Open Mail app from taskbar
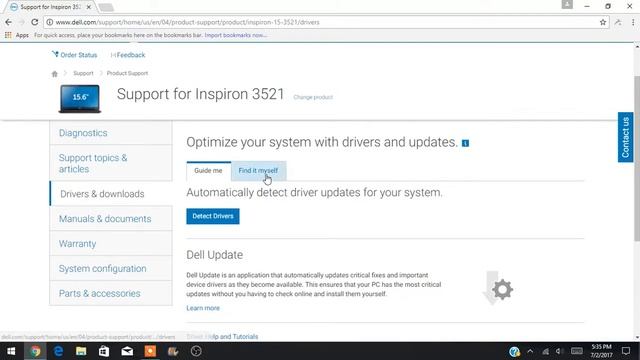The image size is (640, 360). (x=127, y=351)
